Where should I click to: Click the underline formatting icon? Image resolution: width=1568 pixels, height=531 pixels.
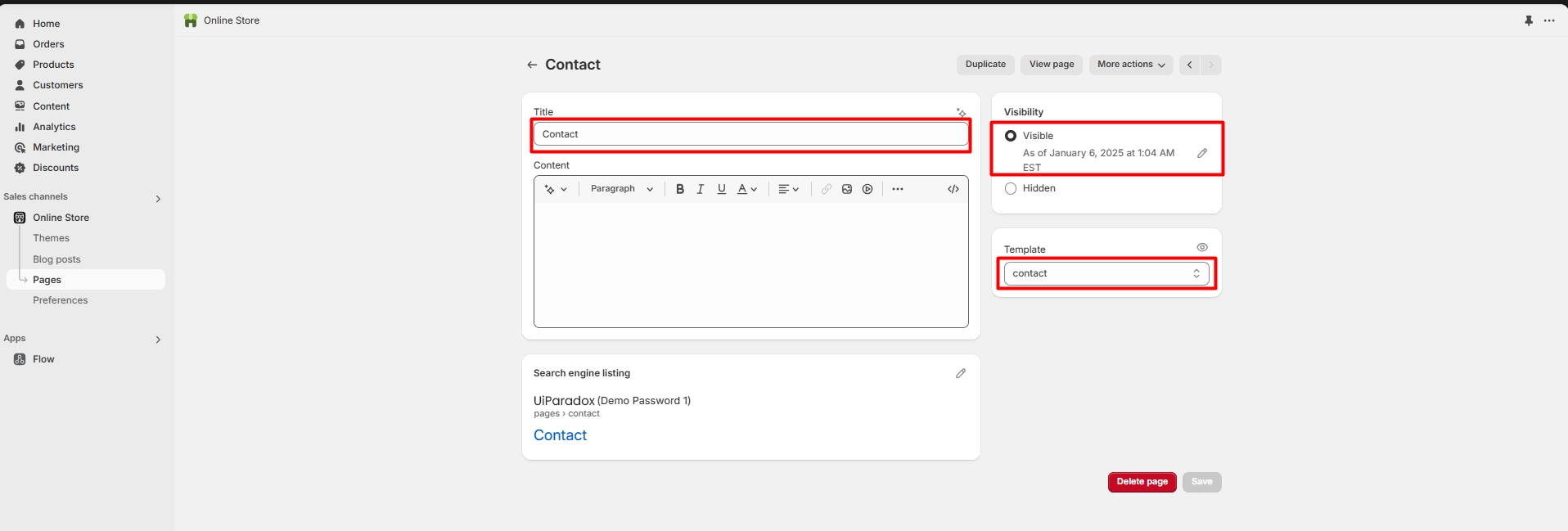coord(721,189)
